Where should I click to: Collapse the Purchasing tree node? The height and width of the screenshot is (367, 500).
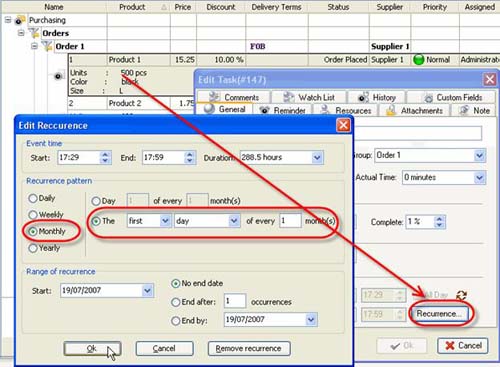pos(7,20)
